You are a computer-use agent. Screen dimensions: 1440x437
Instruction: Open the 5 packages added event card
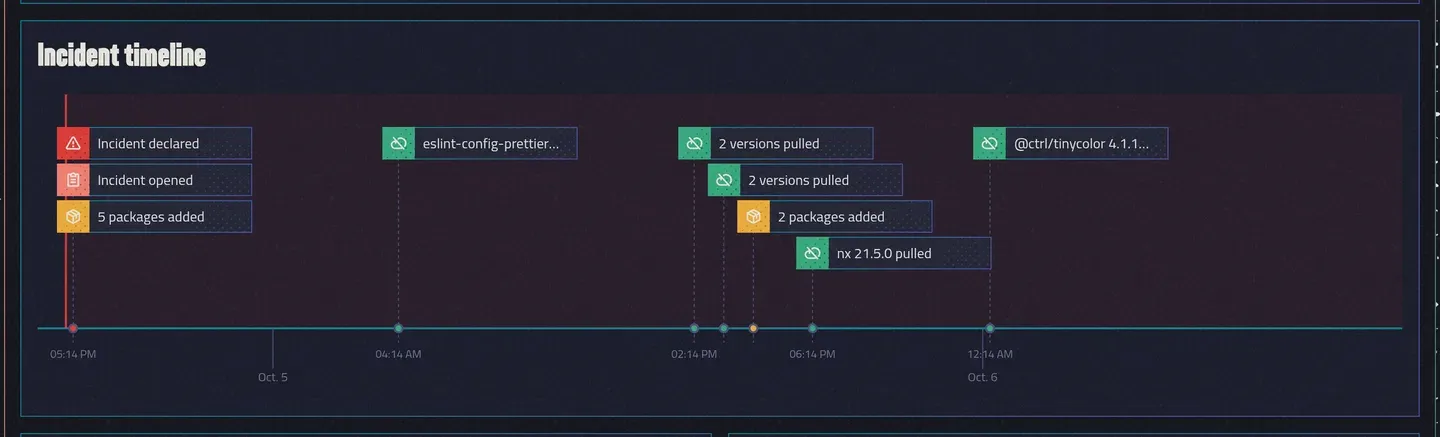[154, 217]
